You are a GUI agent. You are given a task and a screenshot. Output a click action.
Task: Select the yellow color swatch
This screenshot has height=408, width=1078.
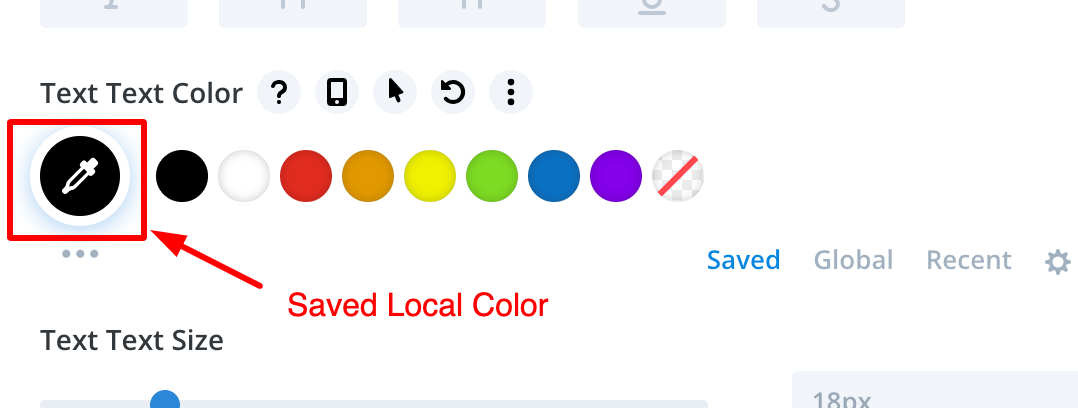point(430,176)
